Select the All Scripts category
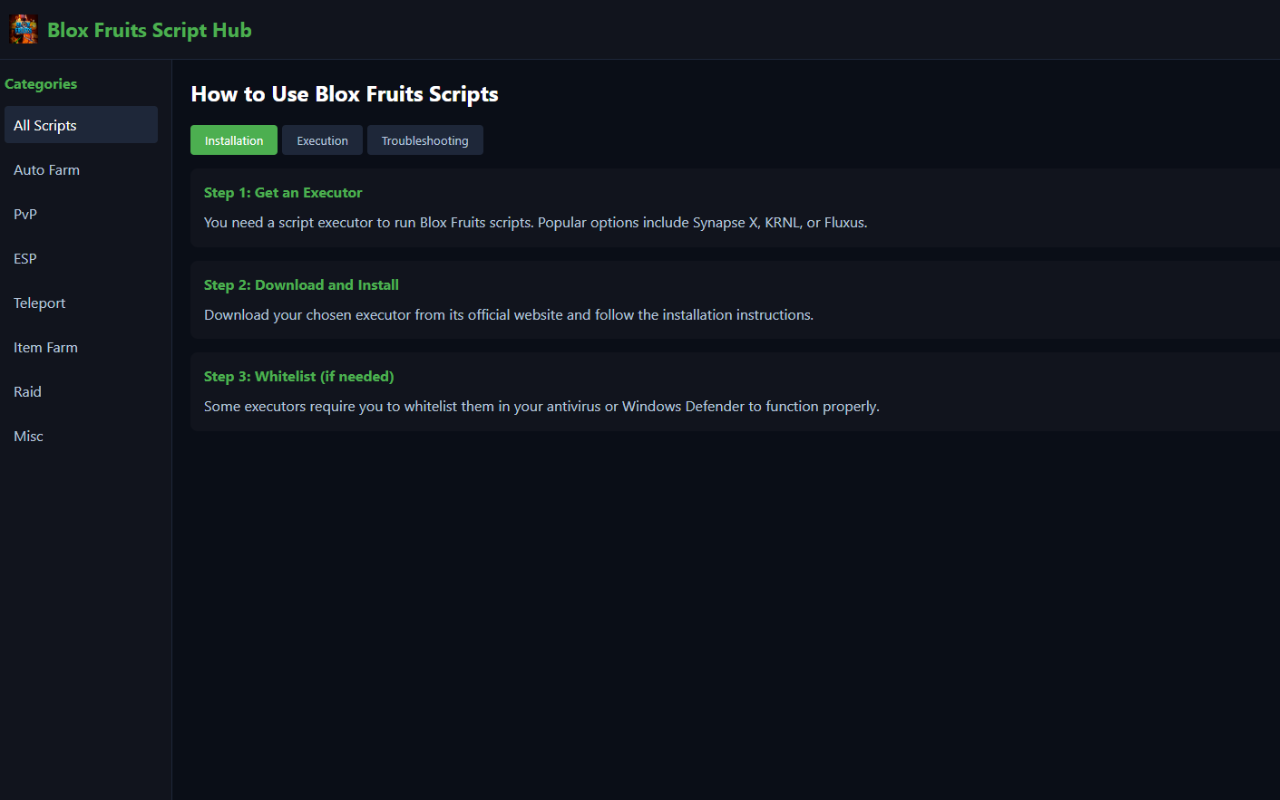The width and height of the screenshot is (1280, 800). [80, 124]
